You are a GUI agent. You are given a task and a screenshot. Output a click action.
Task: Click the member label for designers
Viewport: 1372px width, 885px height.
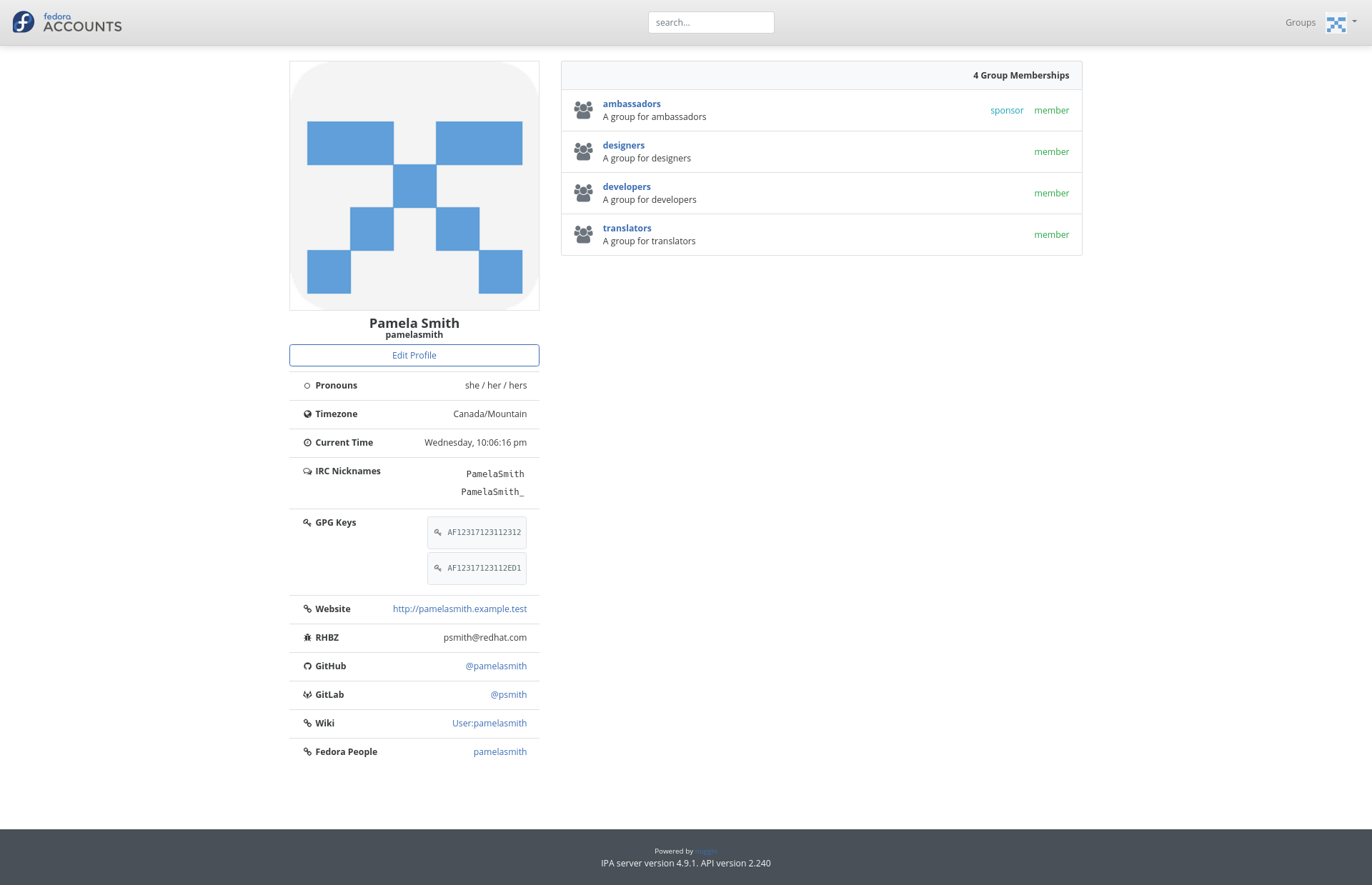point(1052,152)
